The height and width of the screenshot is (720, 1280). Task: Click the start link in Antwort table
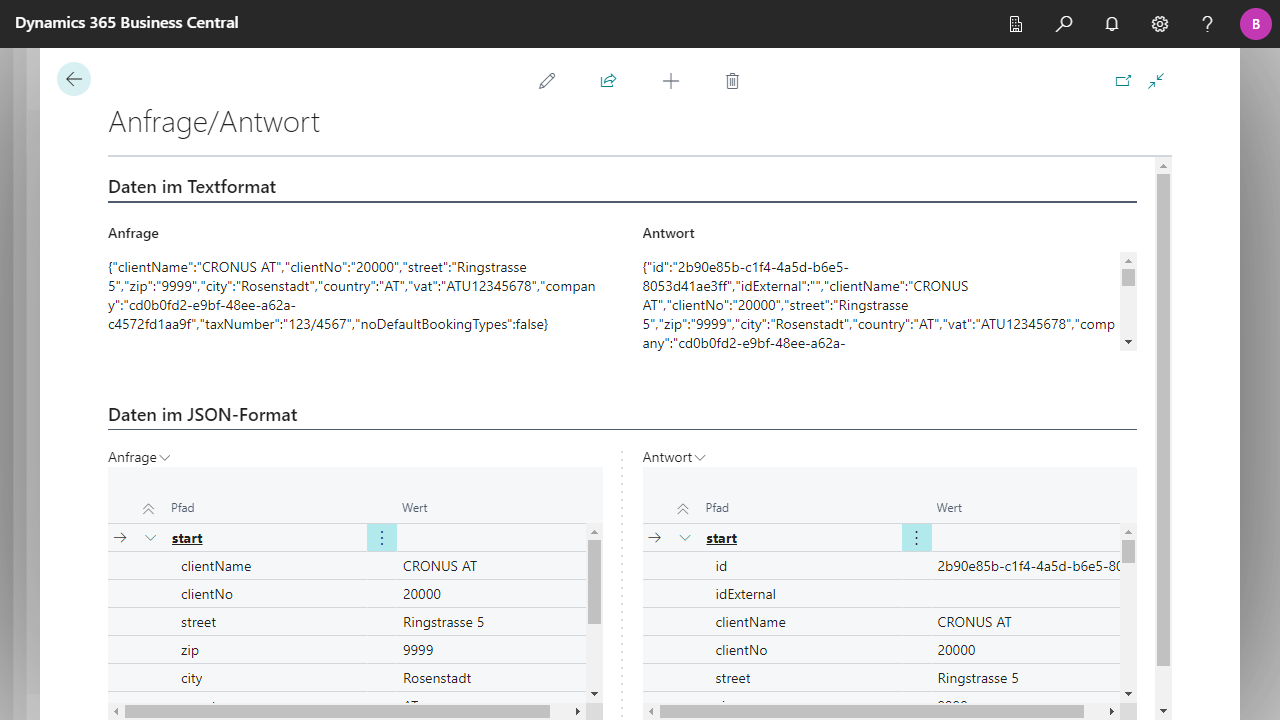[721, 538]
